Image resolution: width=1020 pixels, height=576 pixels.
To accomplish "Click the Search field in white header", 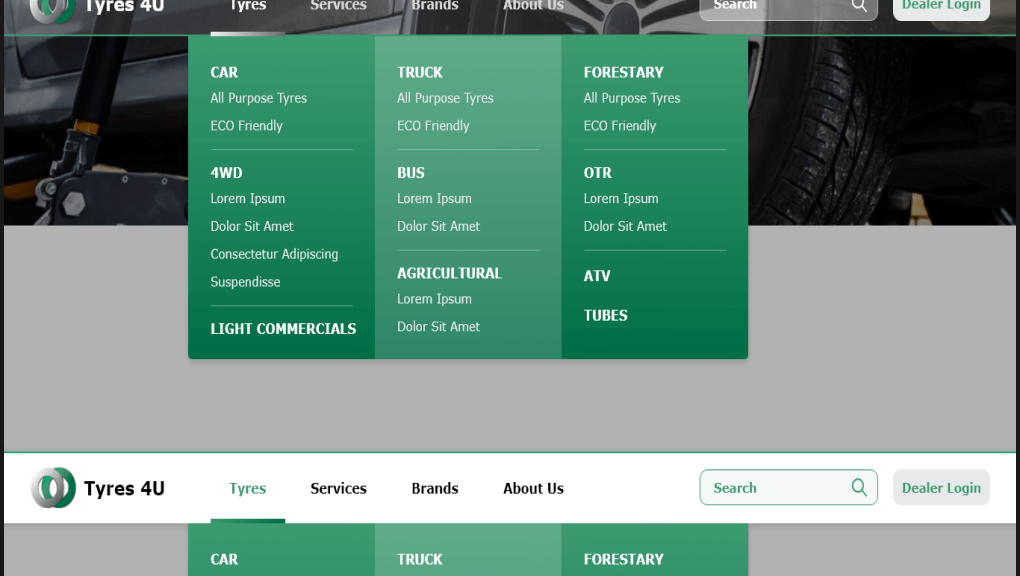I will tap(788, 487).
